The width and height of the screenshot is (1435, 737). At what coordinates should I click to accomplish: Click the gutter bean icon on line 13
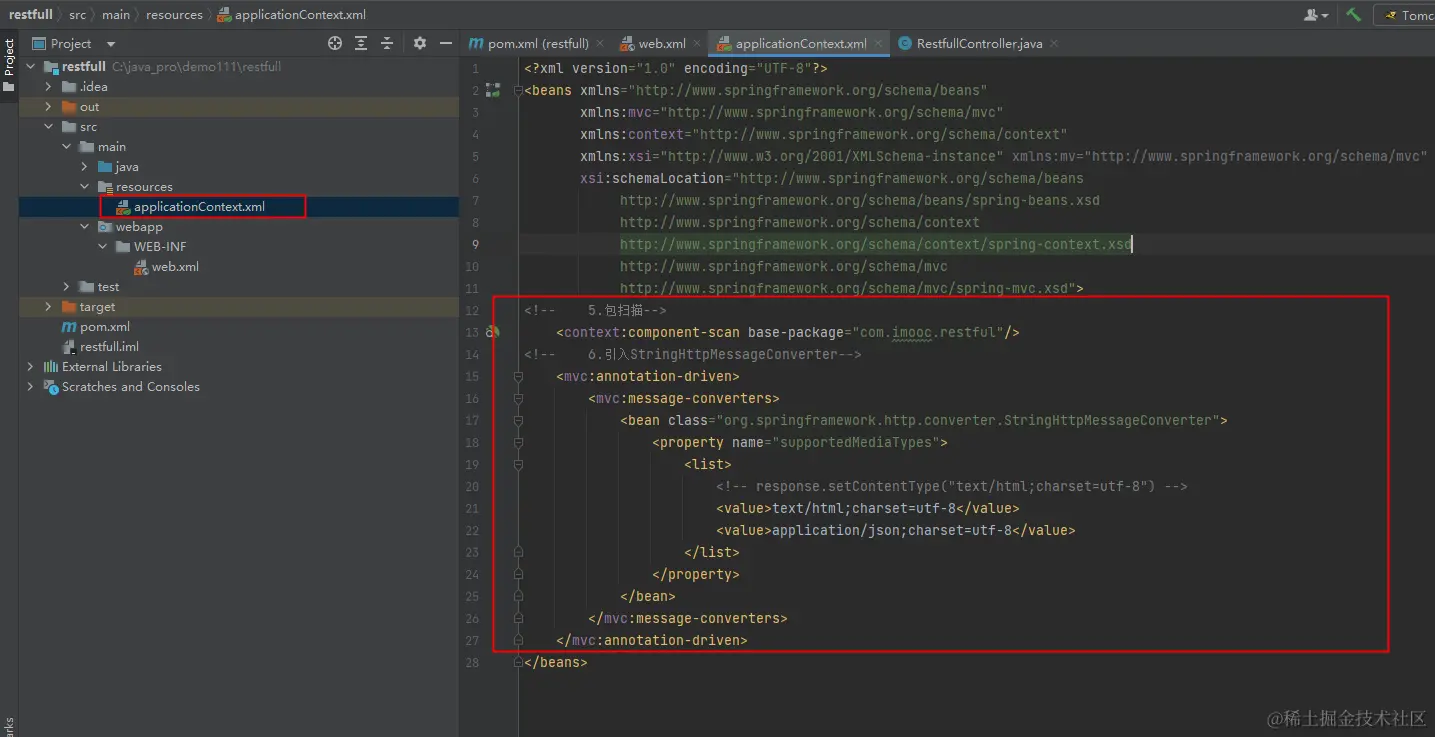point(492,332)
